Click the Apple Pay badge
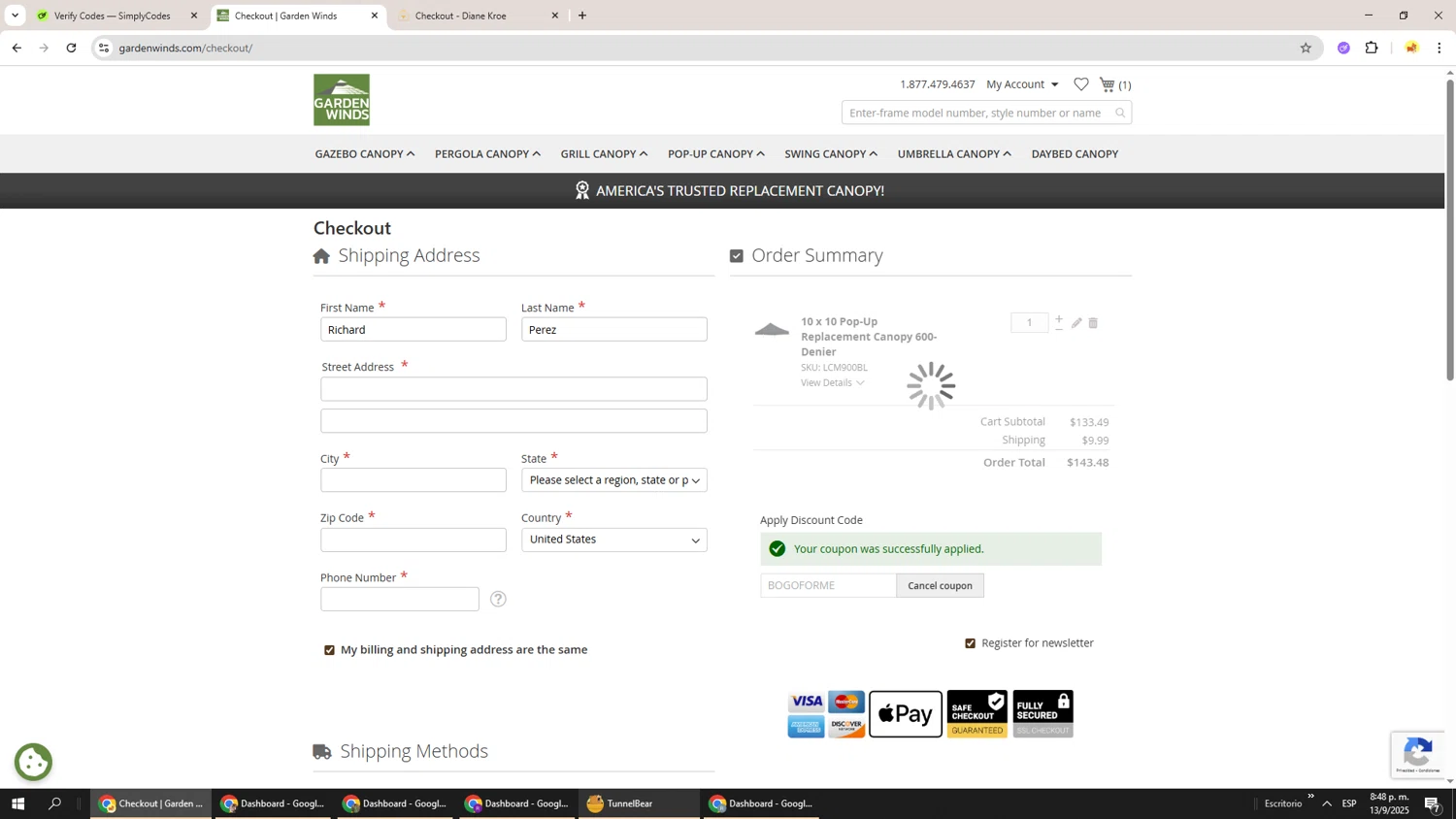The width and height of the screenshot is (1456, 819). tap(906, 714)
